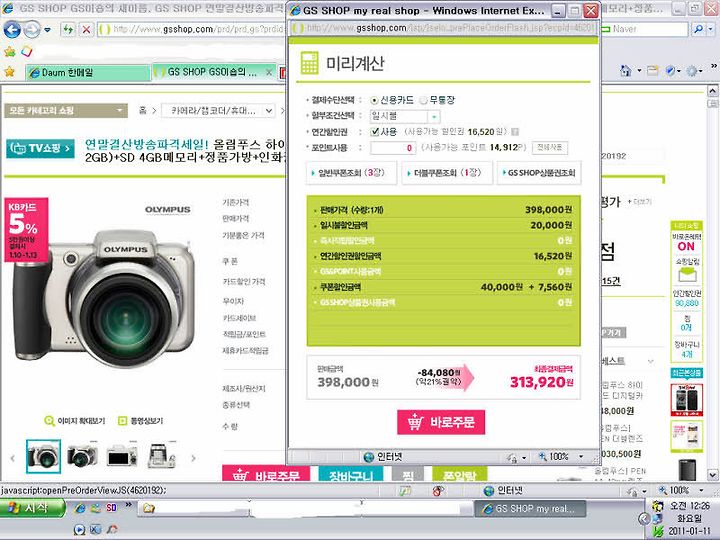Click the main browser address bar
Screen dimensions: 720x540
click(x=191, y=30)
